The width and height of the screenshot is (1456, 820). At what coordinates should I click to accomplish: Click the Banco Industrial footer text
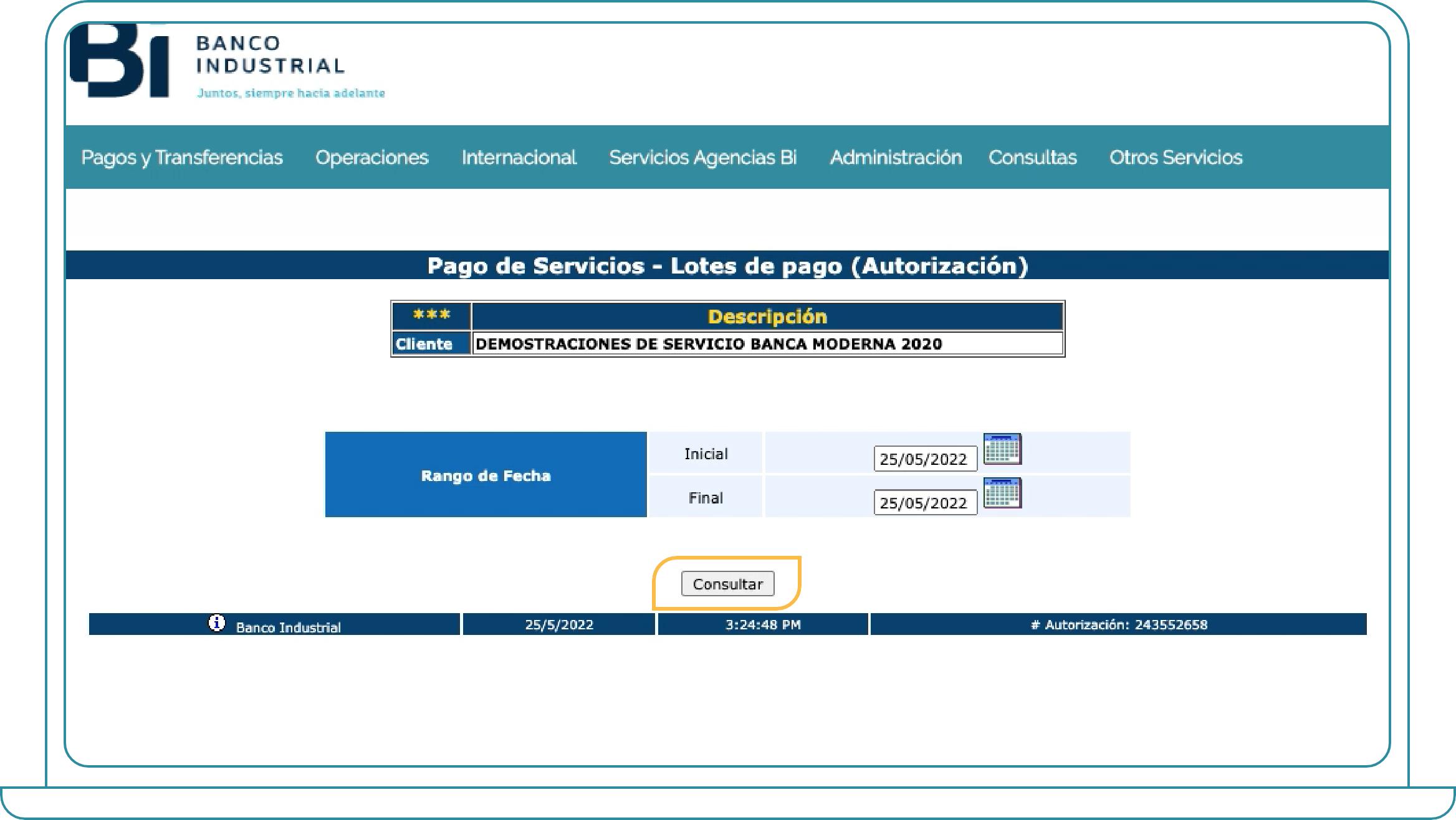pos(289,627)
